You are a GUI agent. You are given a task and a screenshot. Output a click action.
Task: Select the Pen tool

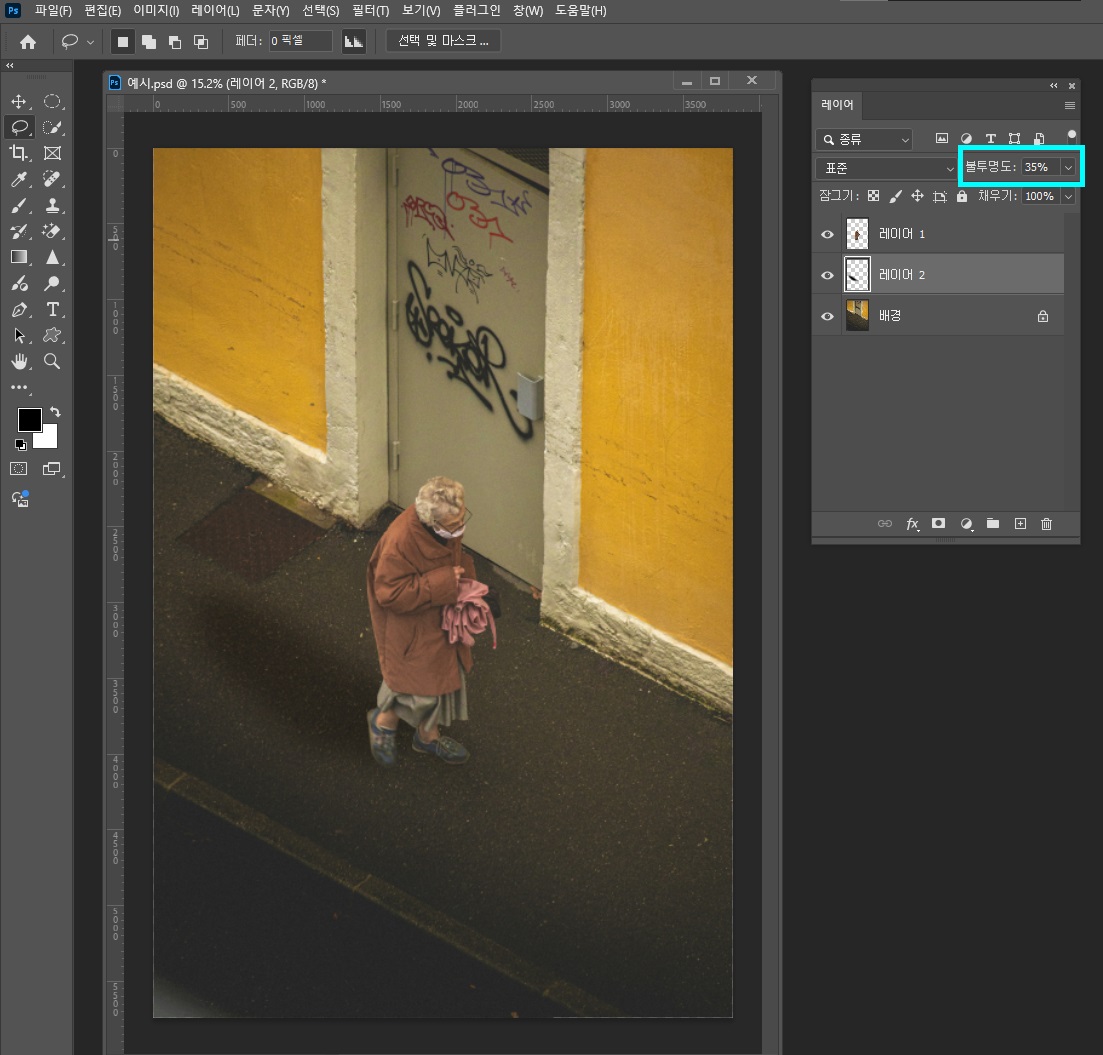[19, 309]
